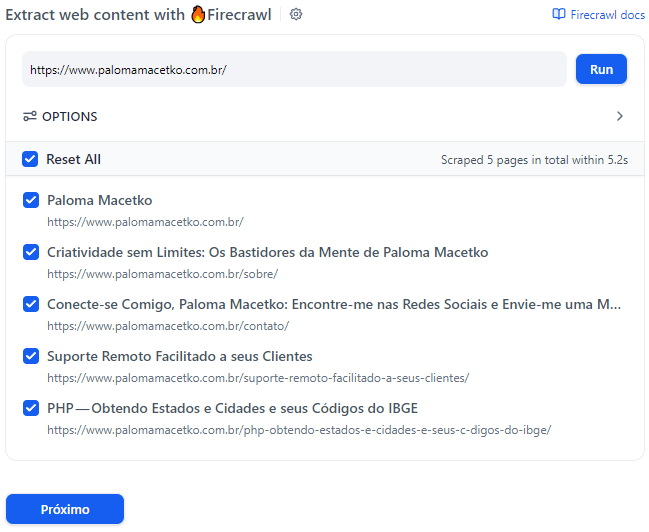Expand the OPTIONS chevron arrow
The height and width of the screenshot is (532, 649).
click(x=619, y=116)
